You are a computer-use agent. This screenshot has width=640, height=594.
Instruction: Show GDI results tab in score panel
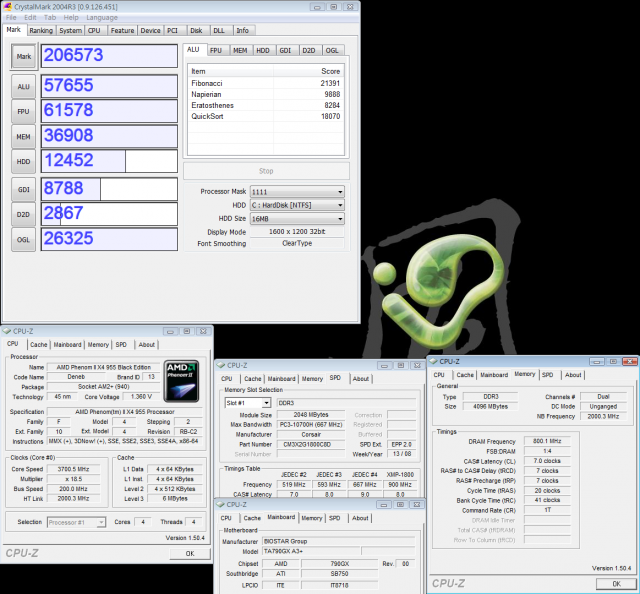285,50
